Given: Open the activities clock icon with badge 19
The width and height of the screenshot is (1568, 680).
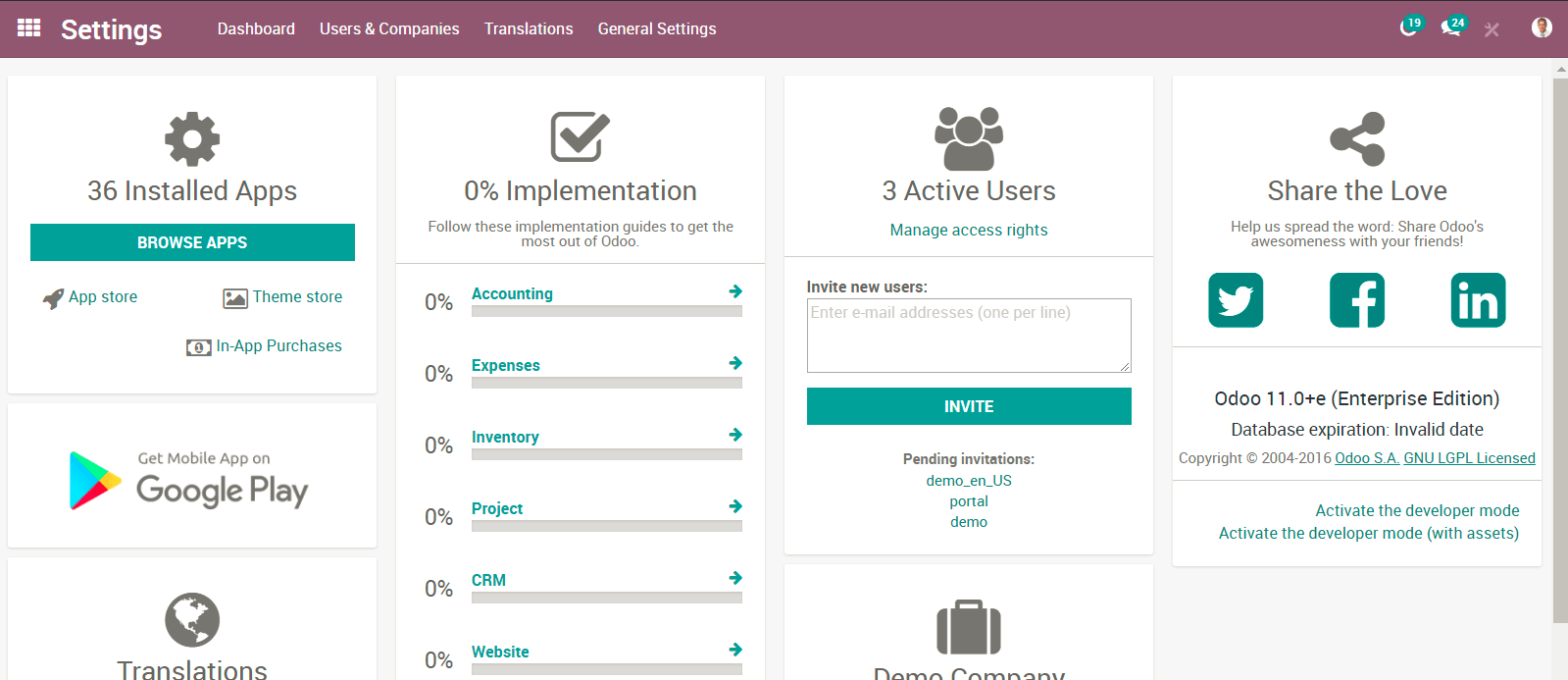Looking at the screenshot, I should click(1409, 28).
